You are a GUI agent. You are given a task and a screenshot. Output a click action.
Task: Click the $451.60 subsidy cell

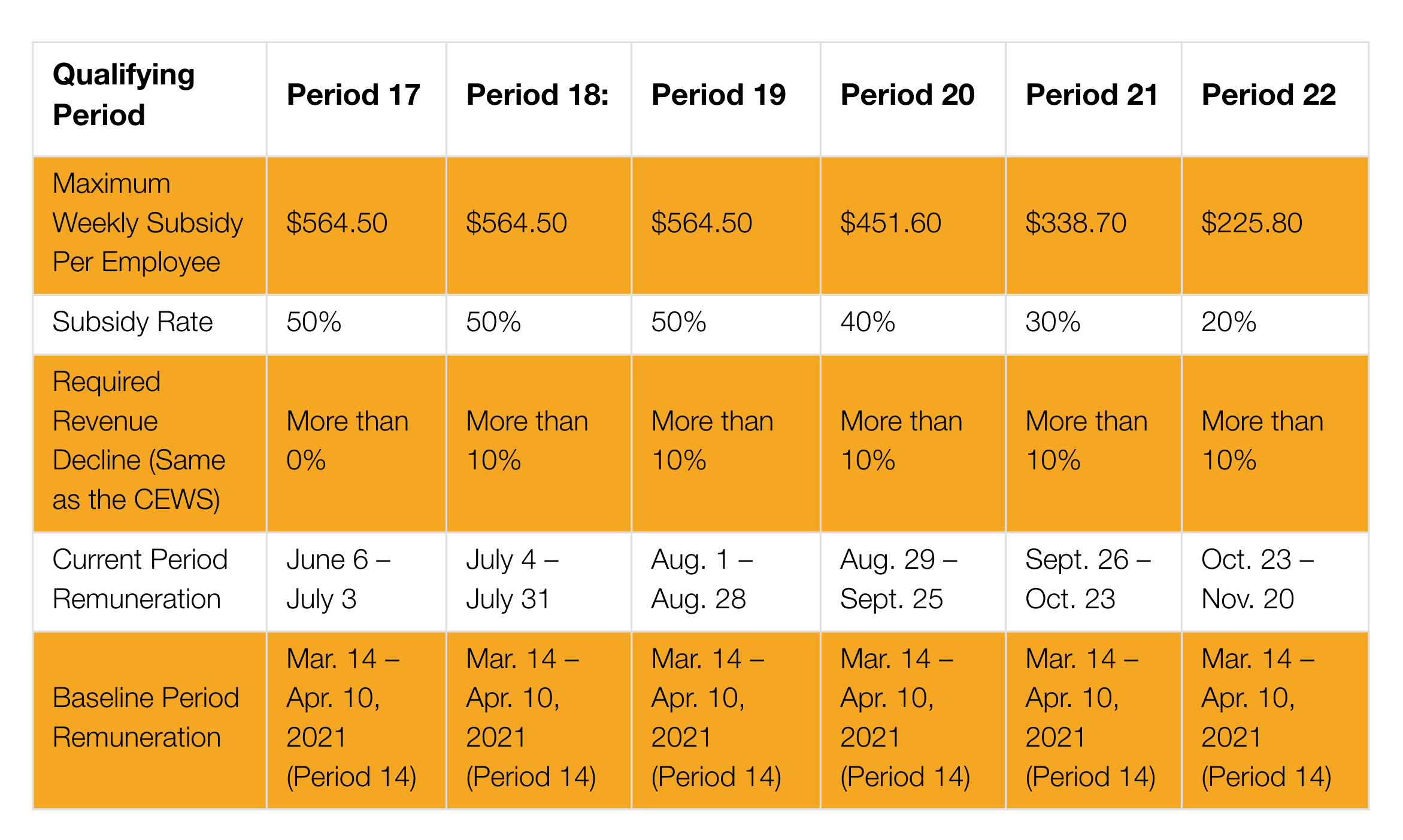[x=890, y=223]
